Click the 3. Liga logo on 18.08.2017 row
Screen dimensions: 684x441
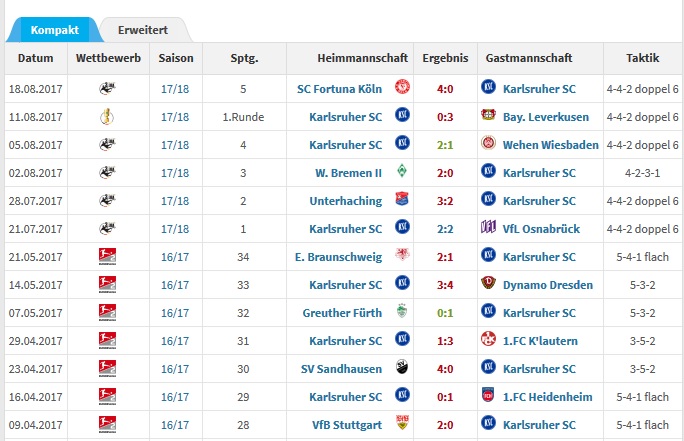pos(107,89)
